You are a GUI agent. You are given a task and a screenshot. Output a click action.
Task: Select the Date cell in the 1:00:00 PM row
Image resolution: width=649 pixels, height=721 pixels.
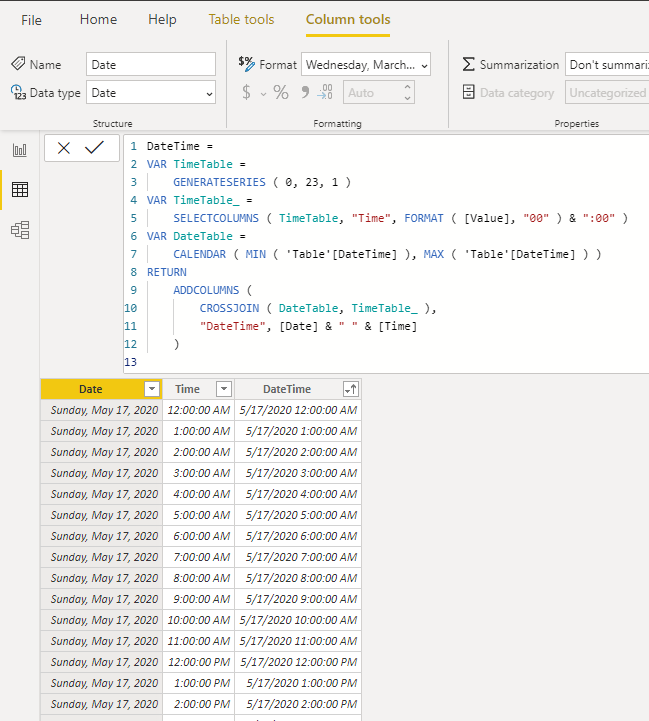tap(102, 683)
